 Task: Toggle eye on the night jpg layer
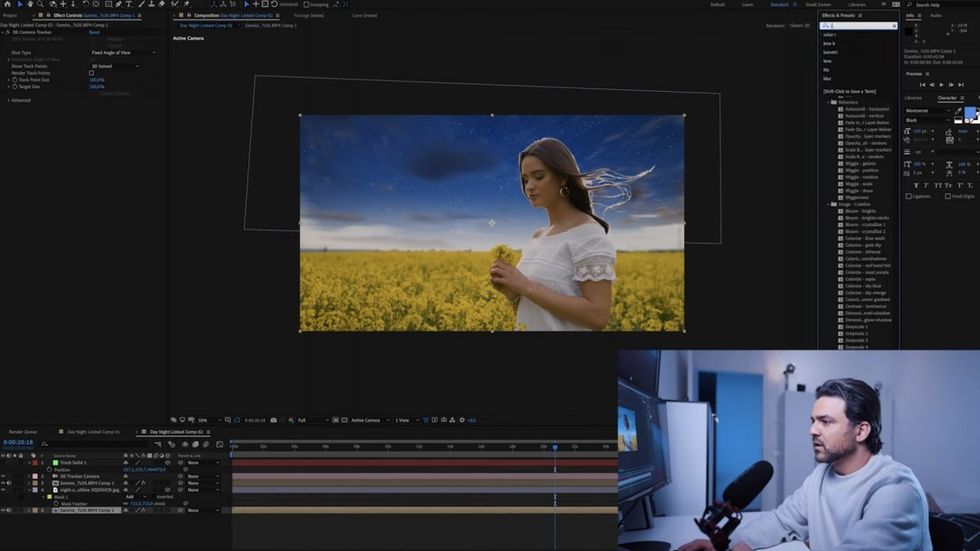3,490
